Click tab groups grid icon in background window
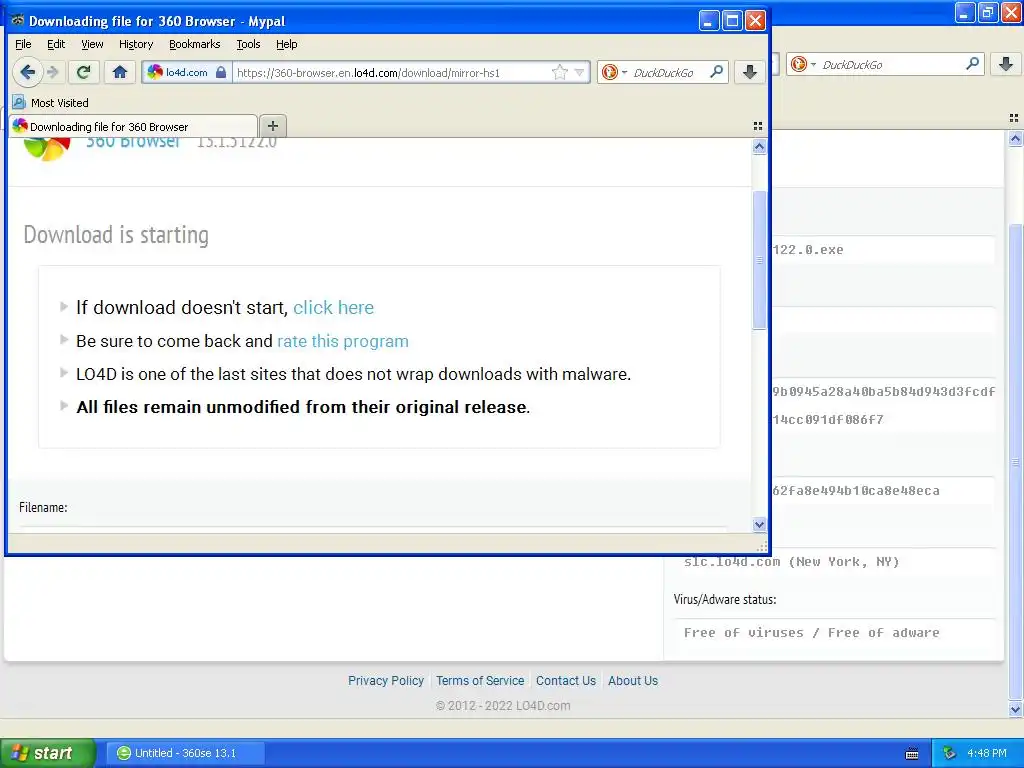Screen dimensions: 1024x768 1014,118
